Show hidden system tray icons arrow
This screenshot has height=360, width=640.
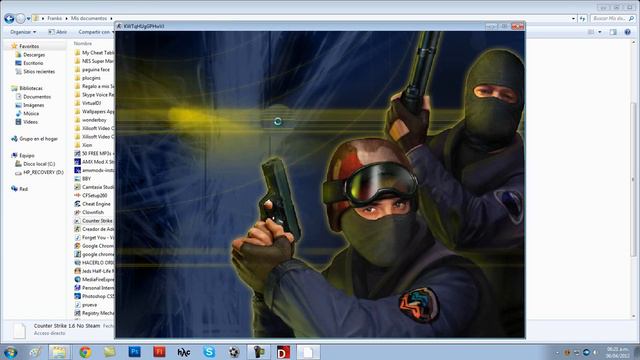(x=557, y=352)
